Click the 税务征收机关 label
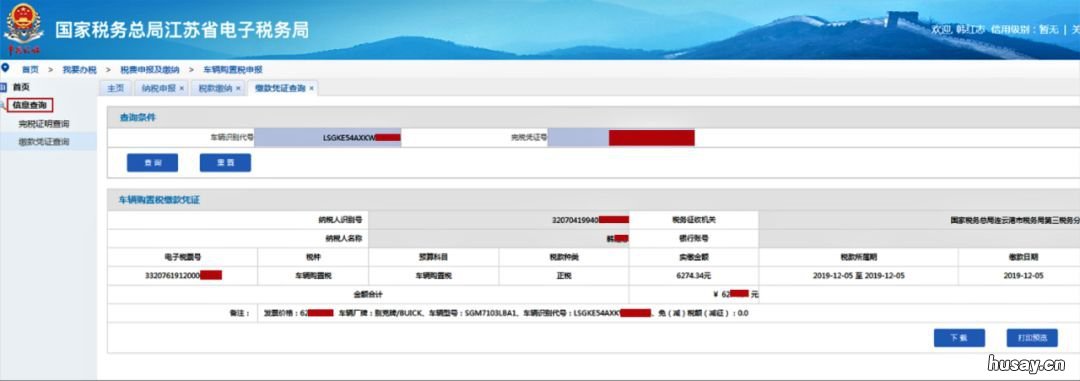1080x381 pixels. 694,220
